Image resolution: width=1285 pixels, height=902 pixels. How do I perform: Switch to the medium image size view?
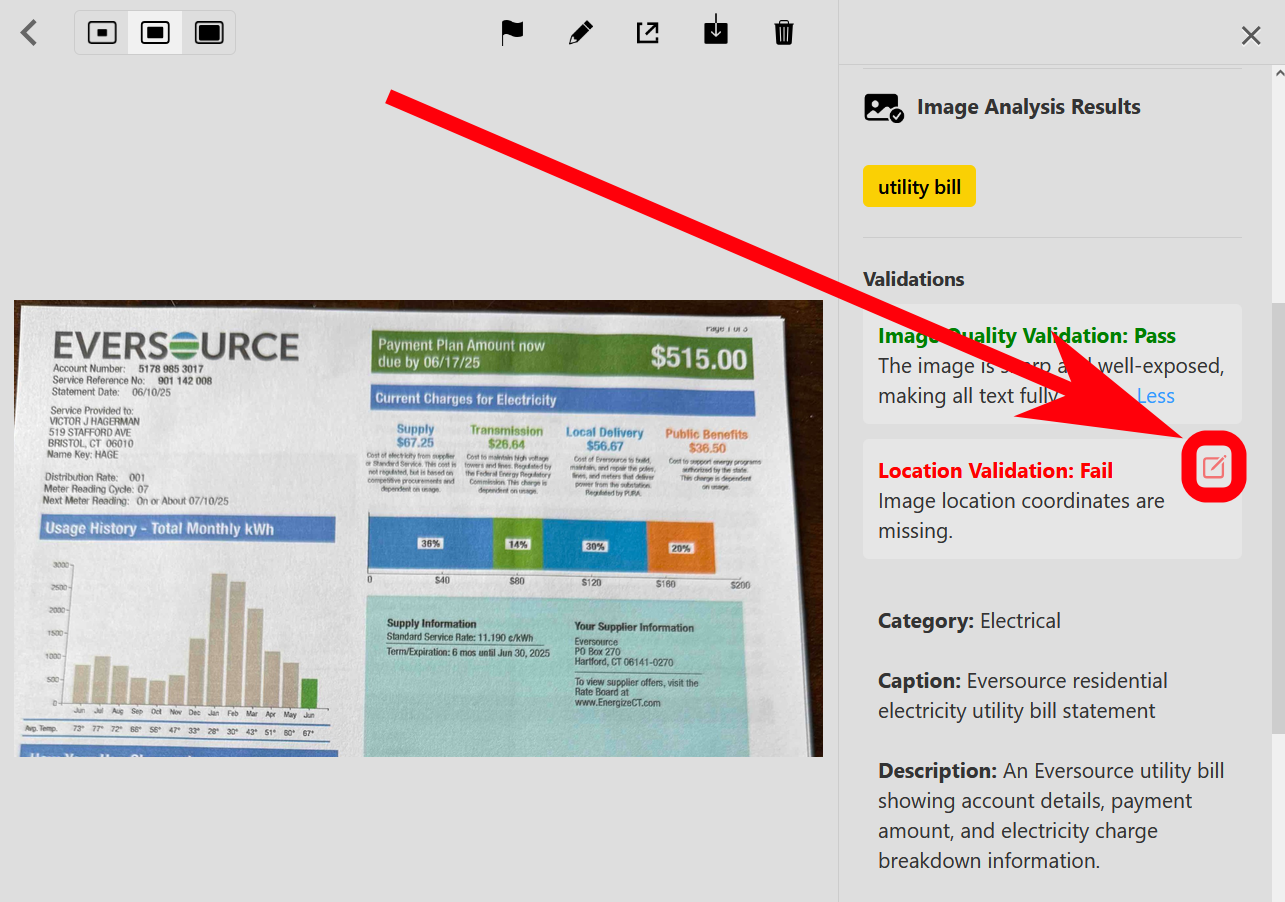[x=155, y=33]
